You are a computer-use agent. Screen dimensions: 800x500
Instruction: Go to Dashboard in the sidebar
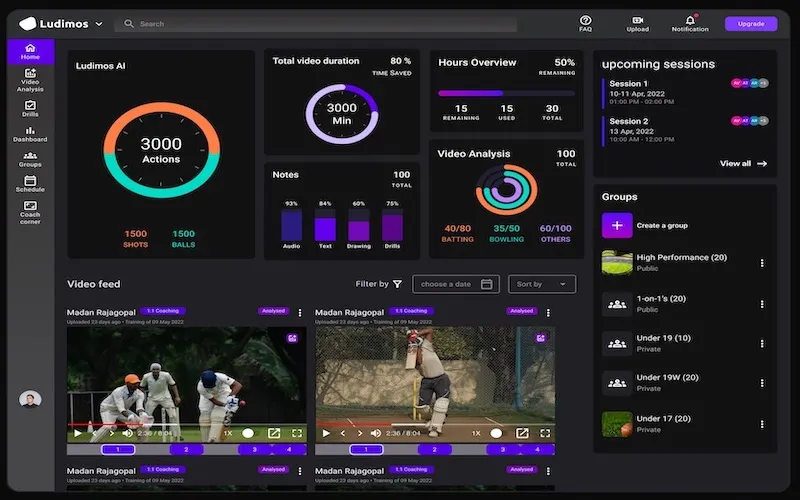pyautogui.click(x=30, y=134)
